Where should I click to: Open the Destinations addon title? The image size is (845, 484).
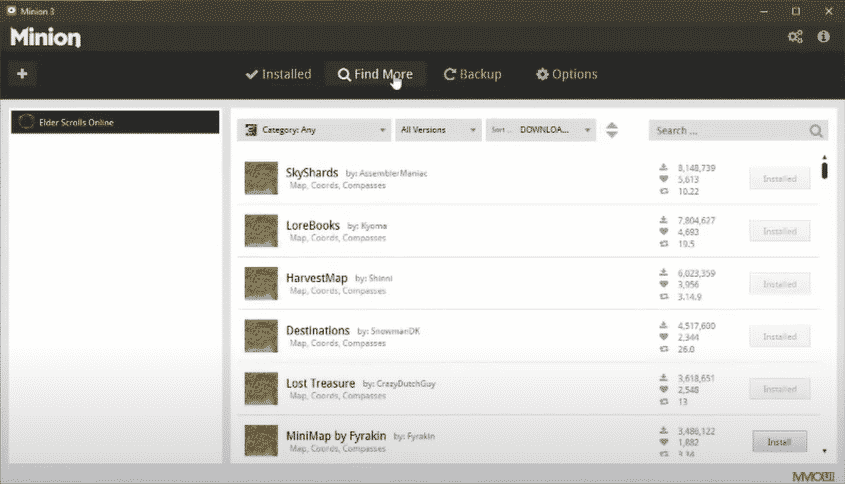(317, 330)
